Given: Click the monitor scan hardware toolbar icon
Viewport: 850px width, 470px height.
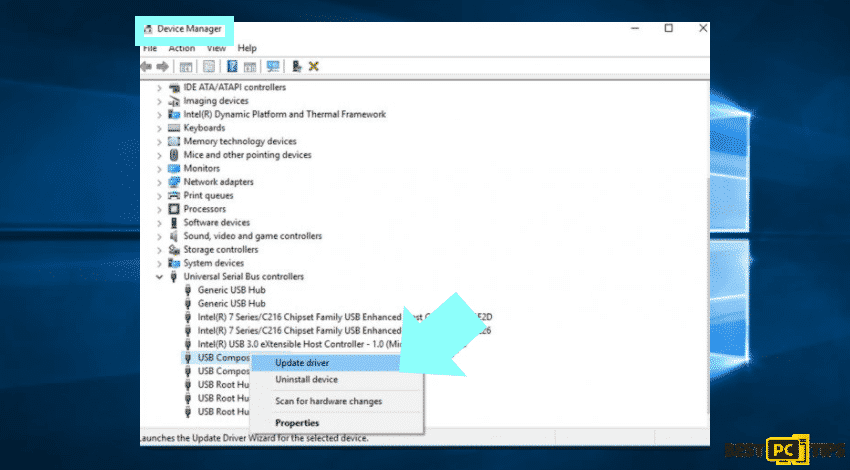Looking at the screenshot, I should pos(273,67).
